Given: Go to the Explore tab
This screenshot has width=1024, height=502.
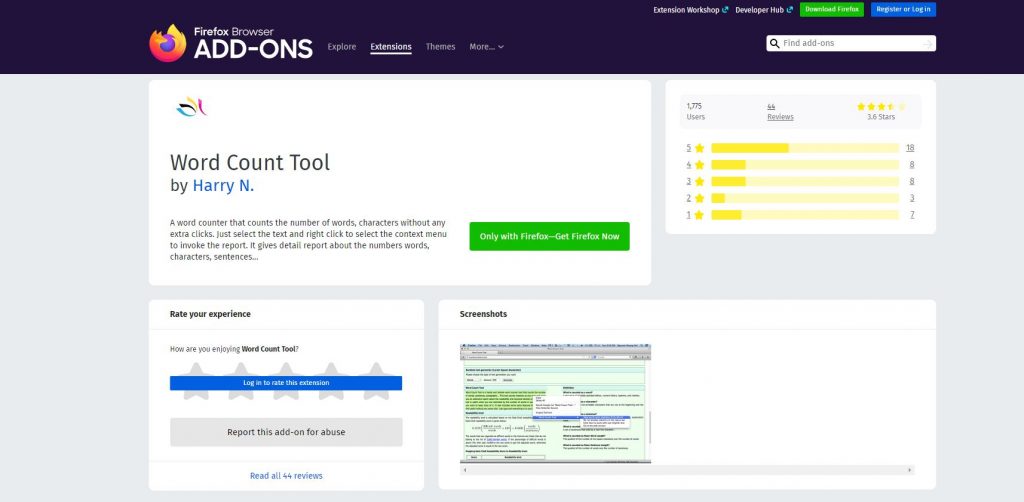Looking at the screenshot, I should (x=342, y=47).
